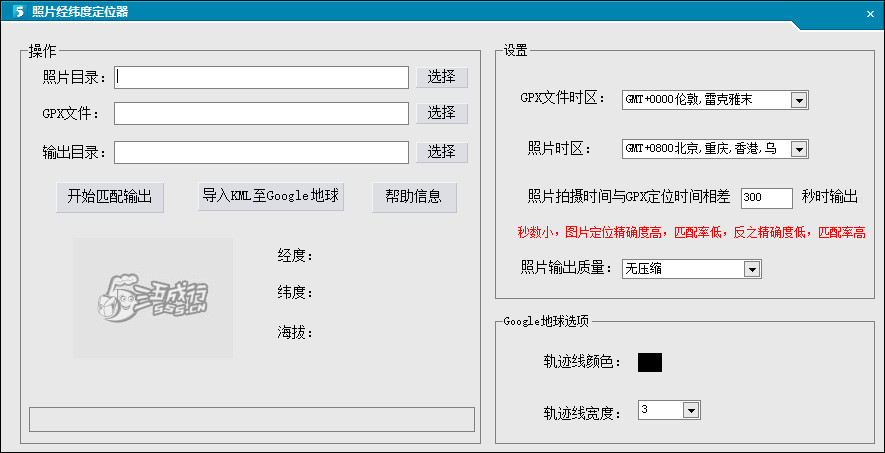Screen dimensions: 885x453
Task: Click the 秒时输出 text
Action: 830,197
